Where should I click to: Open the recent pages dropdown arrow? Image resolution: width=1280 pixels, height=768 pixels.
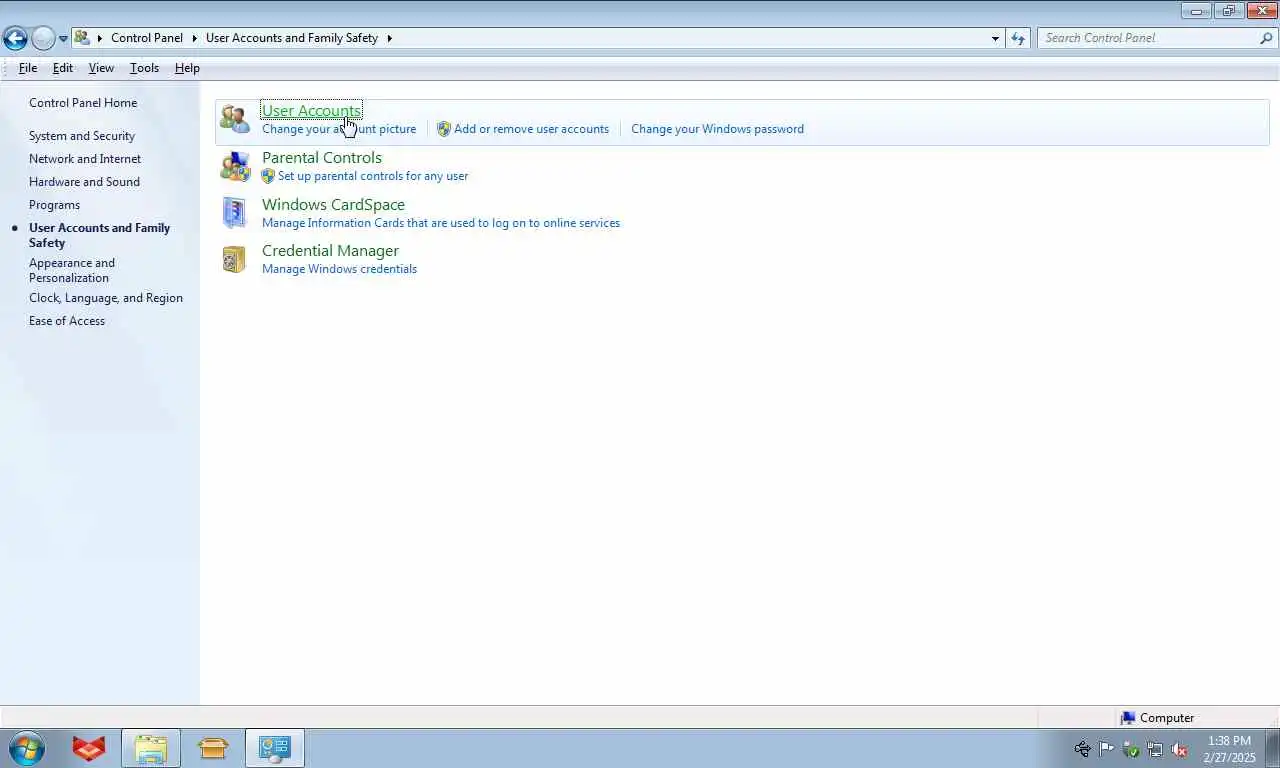63,39
